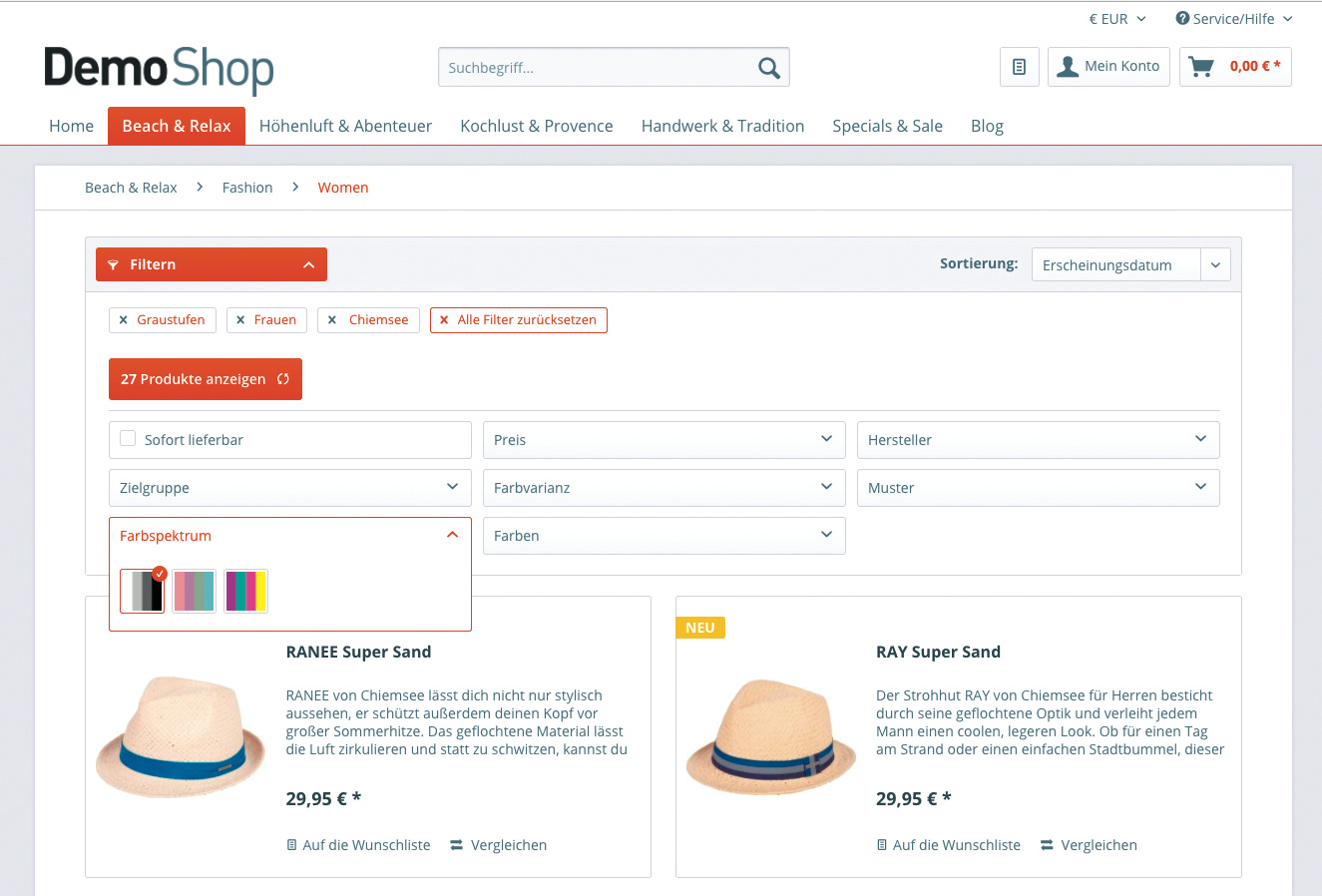Viewport: 1322px width, 896px height.
Task: Click Vergleichen for RANEE Super Sand
Action: click(498, 845)
